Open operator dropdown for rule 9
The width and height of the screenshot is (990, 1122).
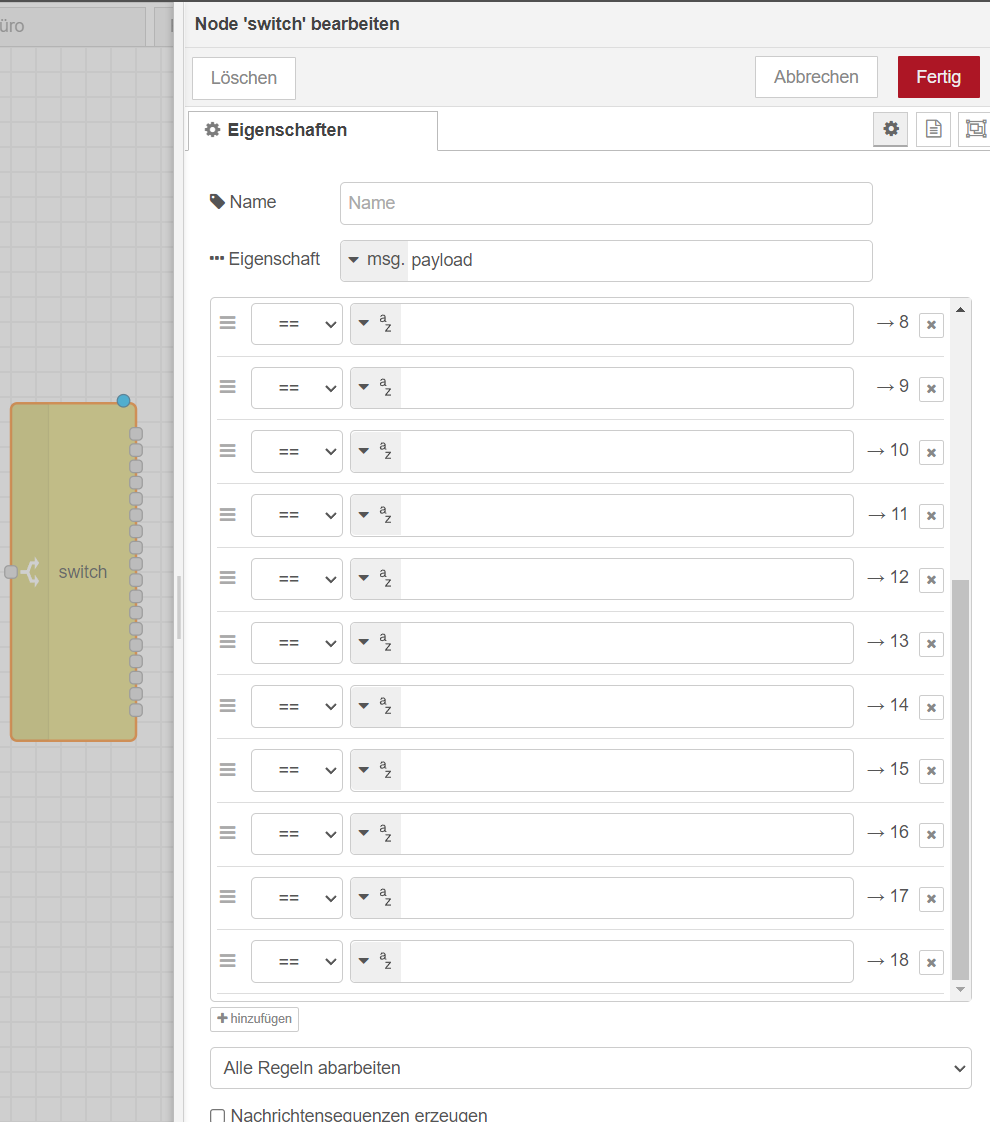tap(297, 388)
